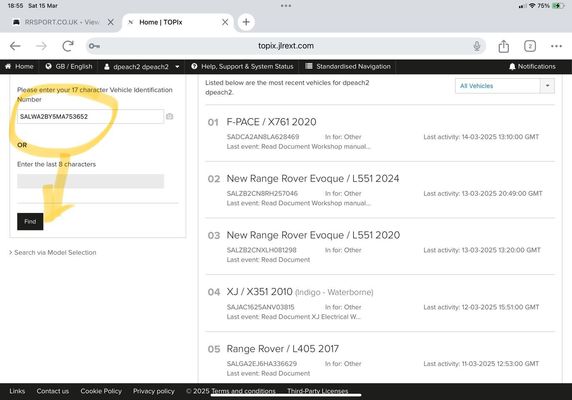Viewport: 572px width, 400px height.
Task: Open the Range Rover / L405 2017 vehicle
Action: (x=283, y=349)
